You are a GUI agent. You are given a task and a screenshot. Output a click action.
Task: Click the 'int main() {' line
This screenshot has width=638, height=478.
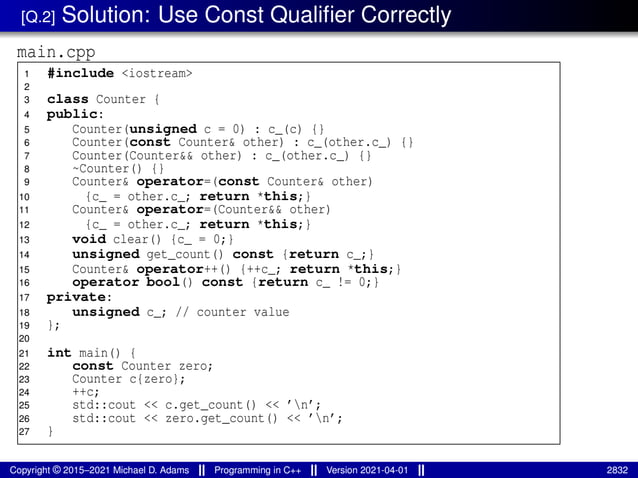[x=92, y=353]
